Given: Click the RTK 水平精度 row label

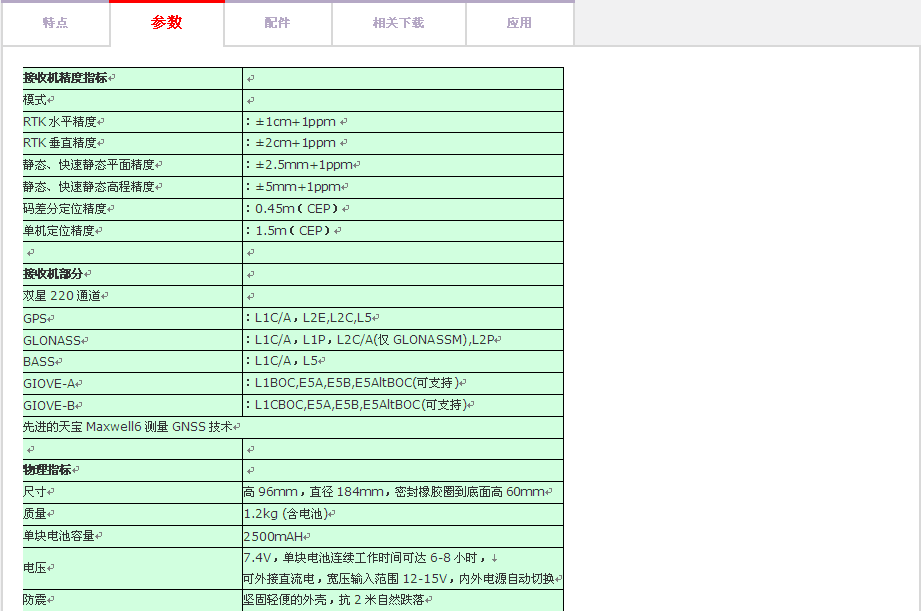Looking at the screenshot, I should tap(61, 122).
